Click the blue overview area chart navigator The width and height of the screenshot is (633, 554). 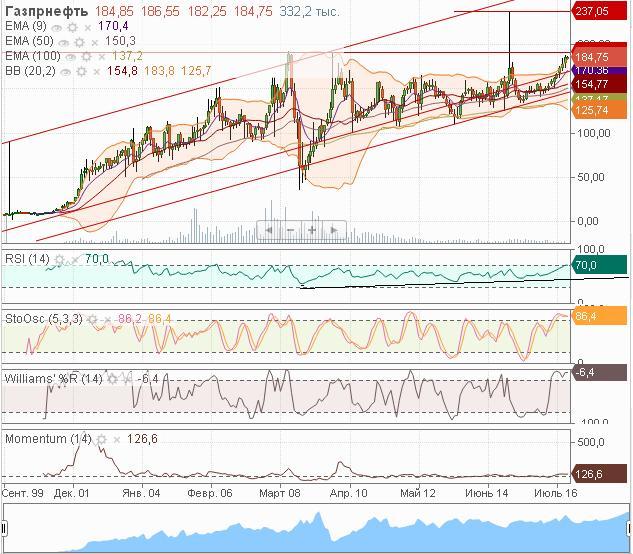pos(316,529)
